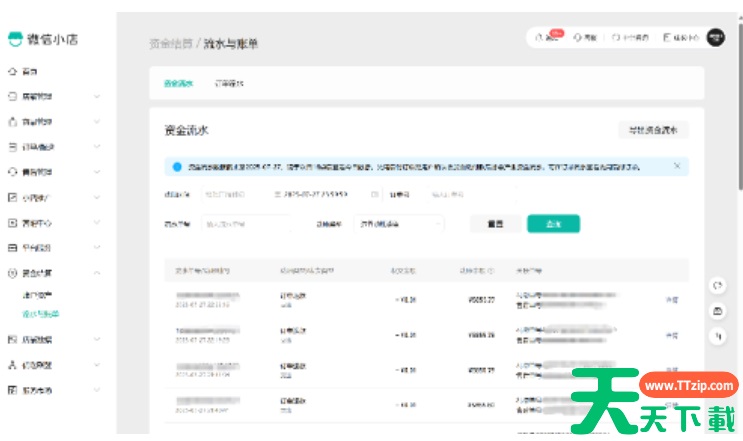Click the bottom floating icon on right edge

tap(717, 337)
